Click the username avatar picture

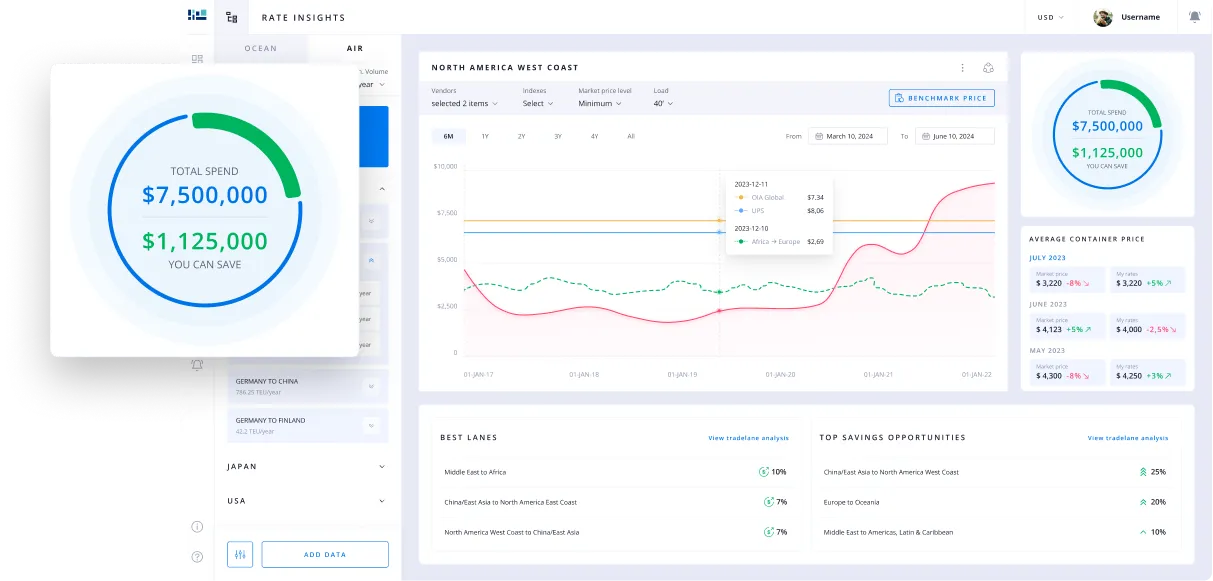(1103, 17)
